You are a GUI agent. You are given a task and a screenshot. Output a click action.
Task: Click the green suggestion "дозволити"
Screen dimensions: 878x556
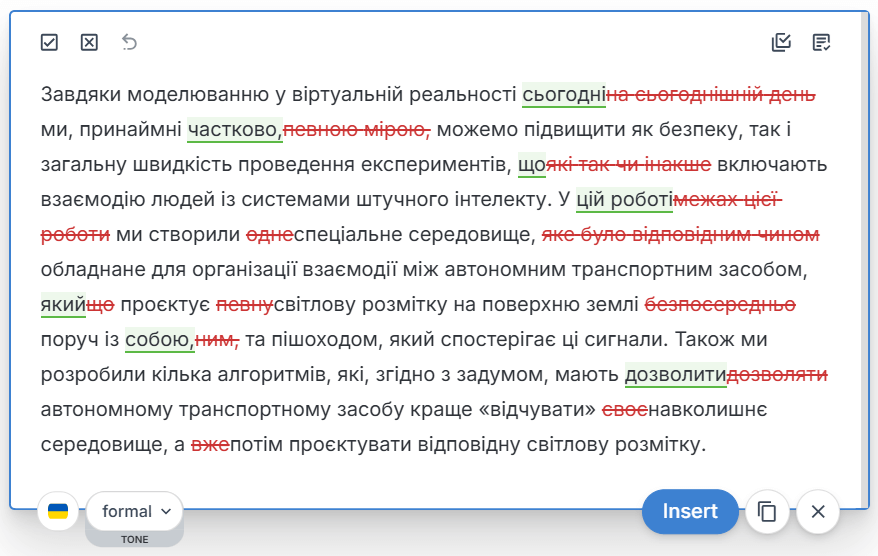click(676, 375)
